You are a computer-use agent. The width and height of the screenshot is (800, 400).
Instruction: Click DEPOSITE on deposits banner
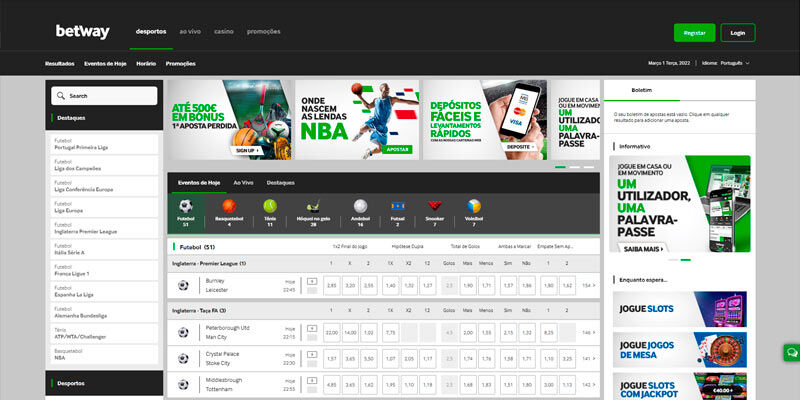click(519, 147)
